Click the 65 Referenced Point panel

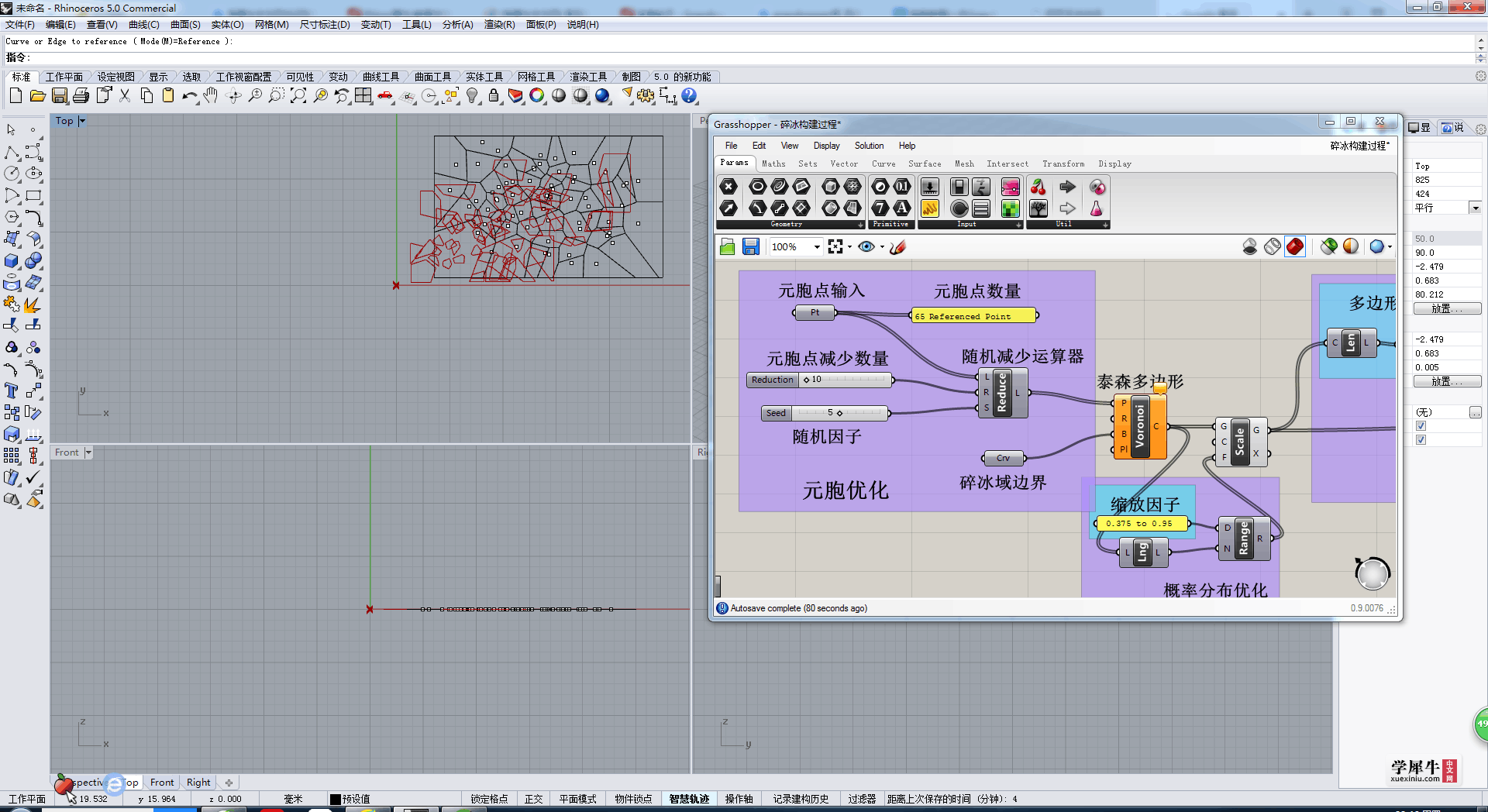pos(974,315)
